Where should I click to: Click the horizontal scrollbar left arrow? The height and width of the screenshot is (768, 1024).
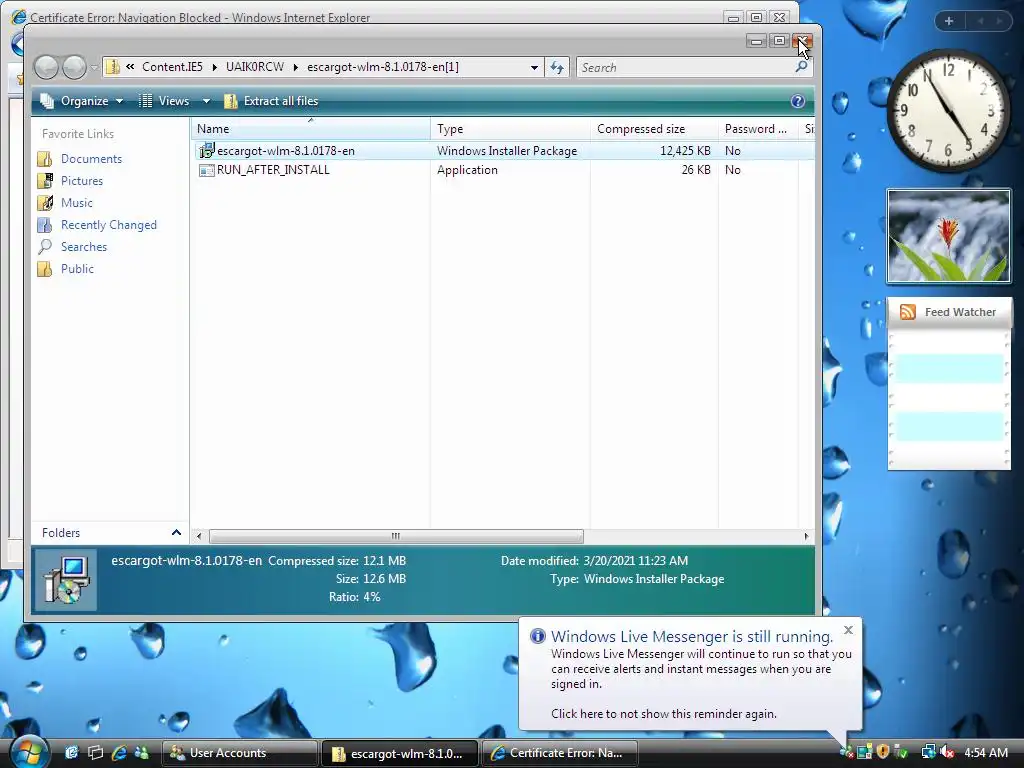[199, 536]
